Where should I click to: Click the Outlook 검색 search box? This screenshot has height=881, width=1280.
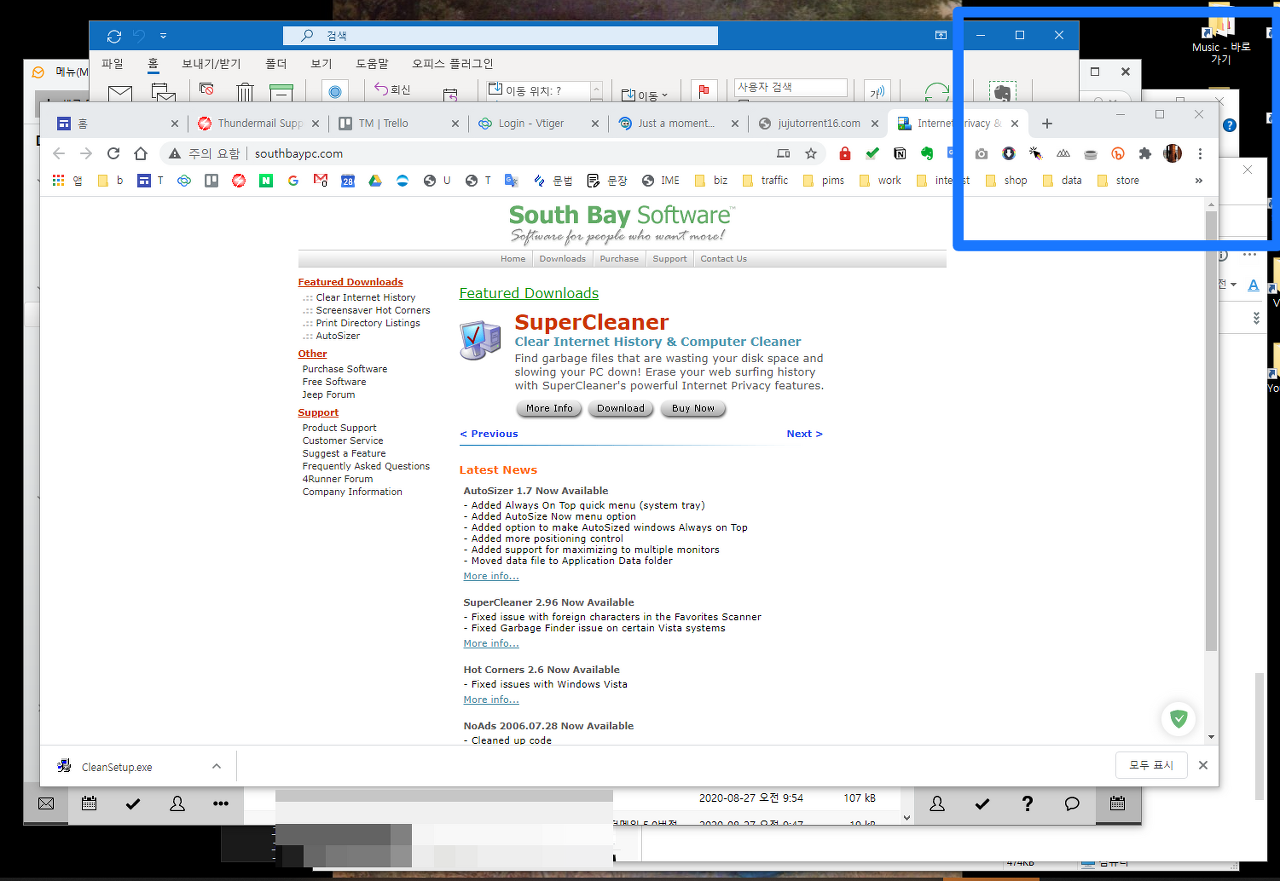pyautogui.click(x=500, y=36)
